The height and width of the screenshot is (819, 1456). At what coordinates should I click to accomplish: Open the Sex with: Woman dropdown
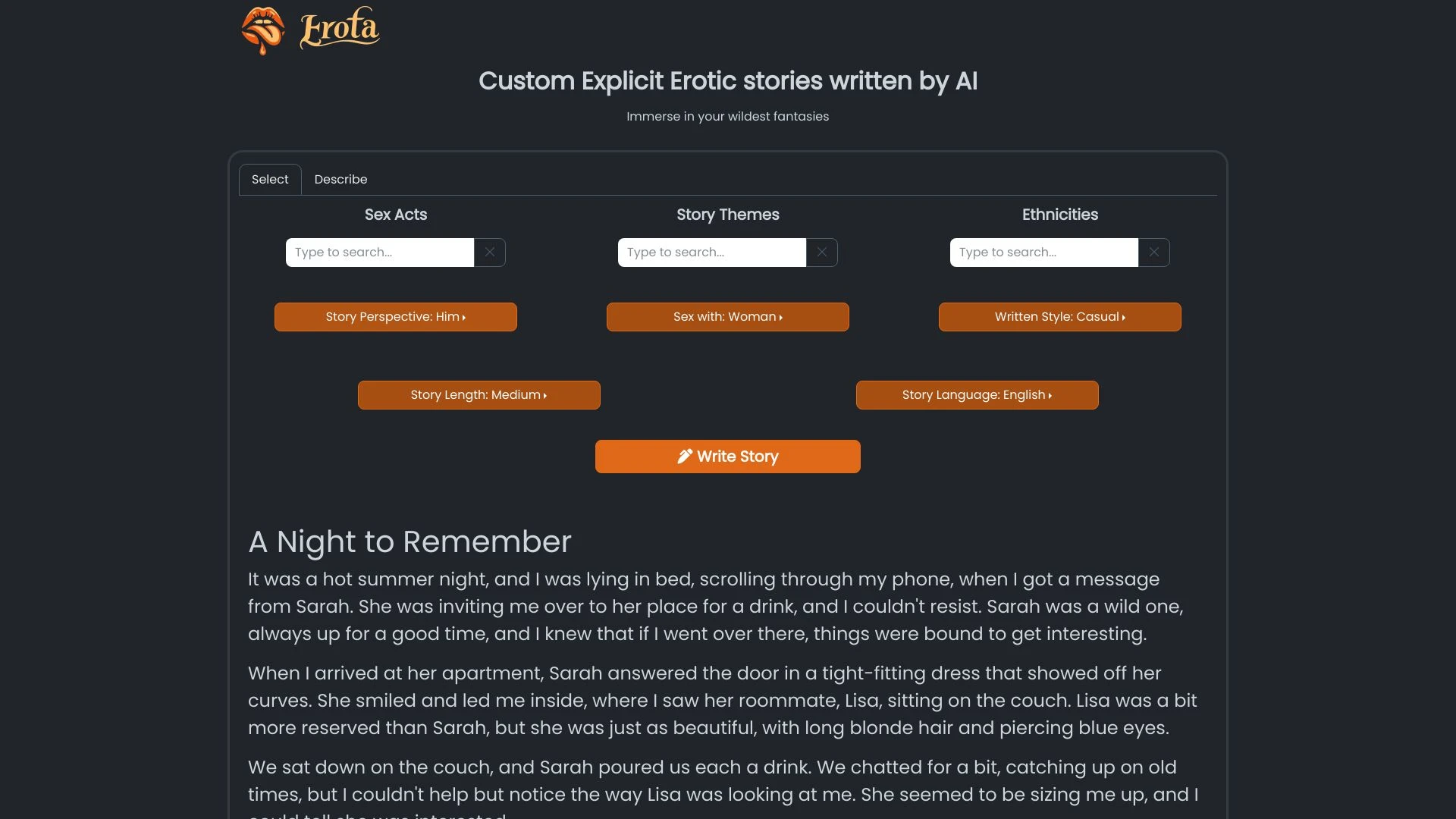727,316
